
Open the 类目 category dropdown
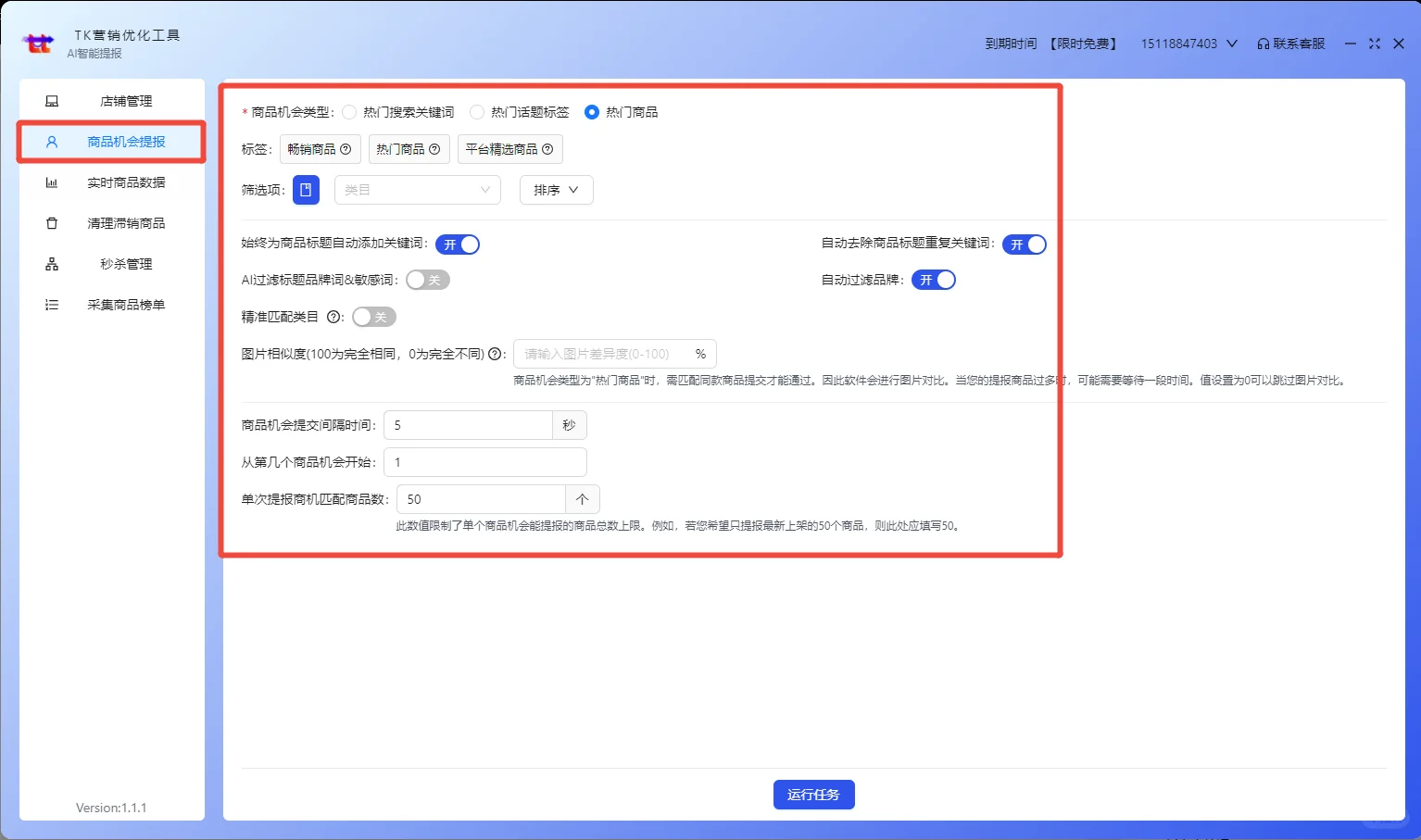(x=417, y=190)
